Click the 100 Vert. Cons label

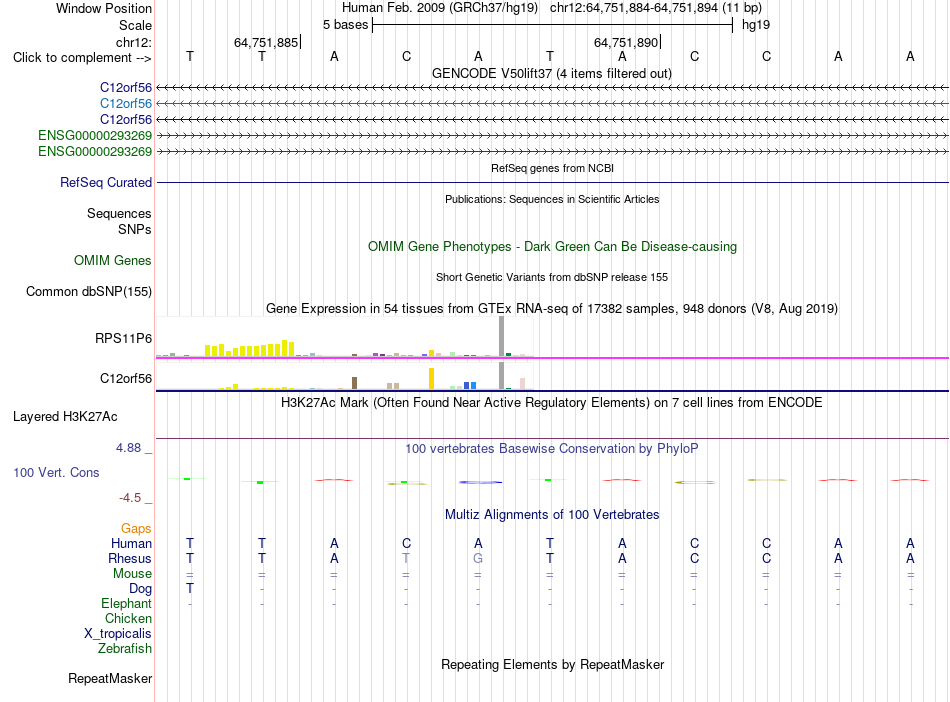56,472
